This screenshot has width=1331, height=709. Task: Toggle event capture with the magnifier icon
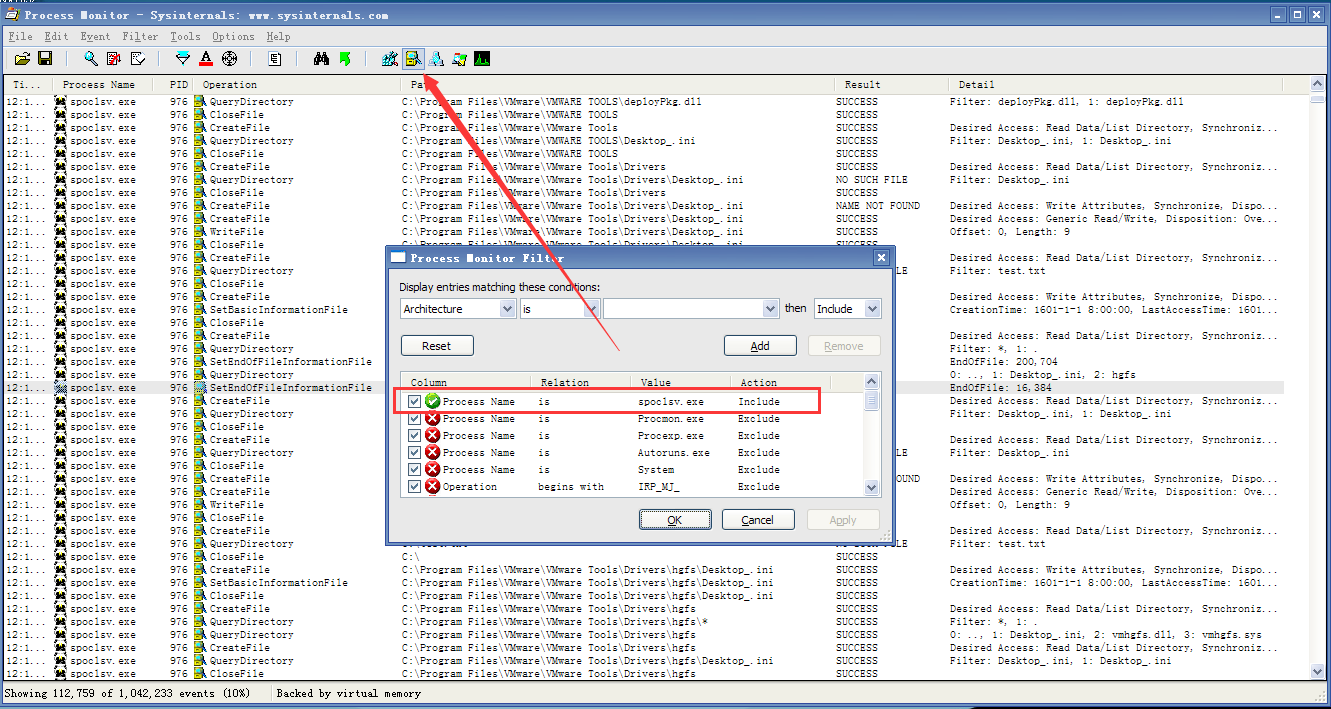(x=91, y=59)
